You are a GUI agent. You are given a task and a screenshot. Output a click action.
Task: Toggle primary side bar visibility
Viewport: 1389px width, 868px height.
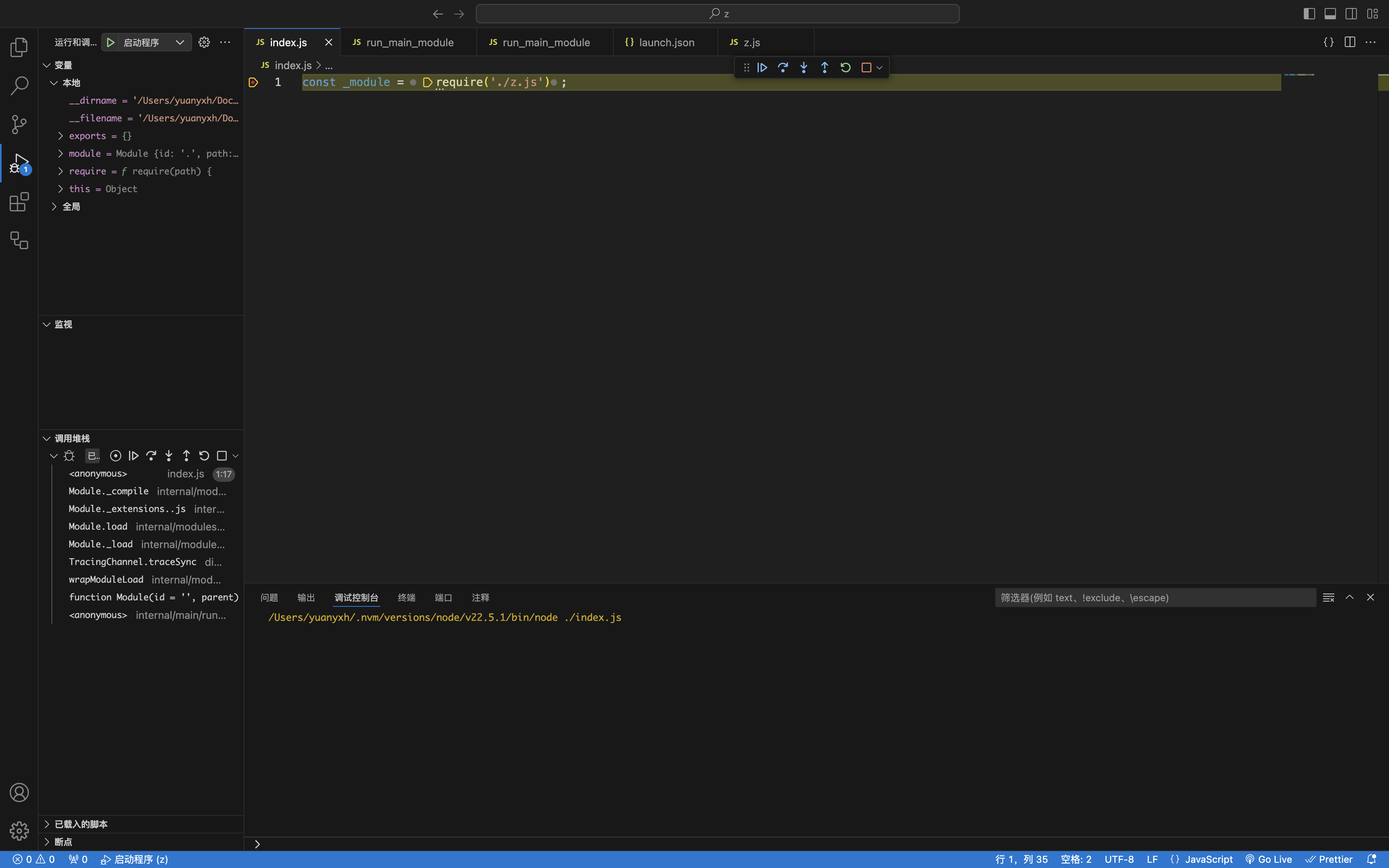click(1309, 14)
